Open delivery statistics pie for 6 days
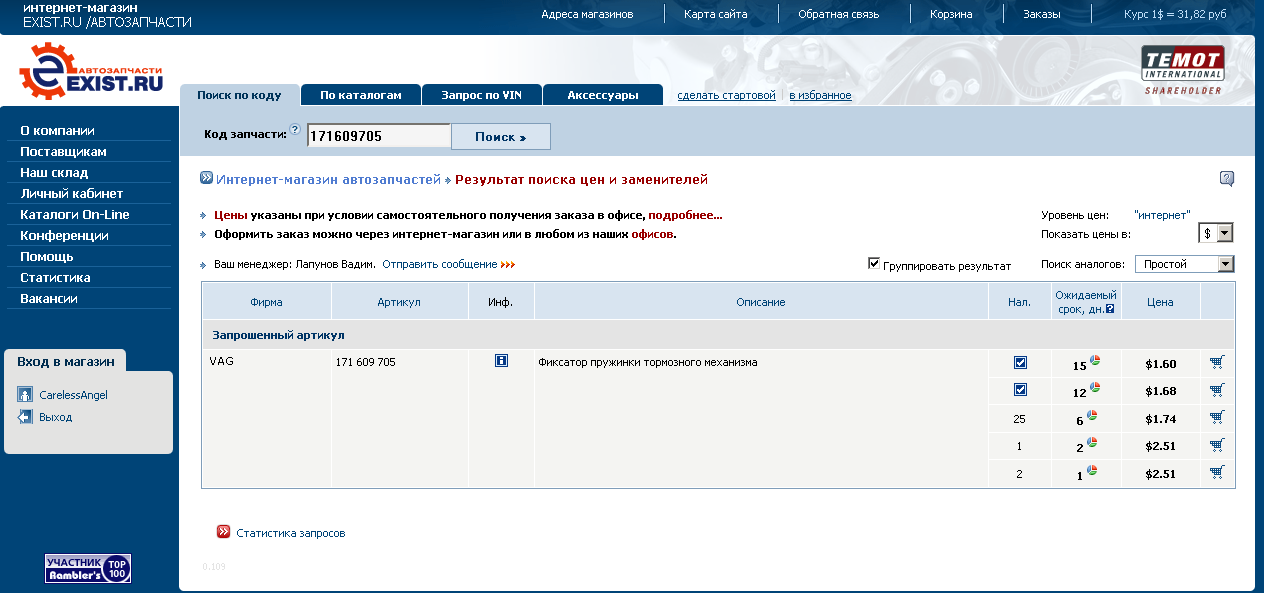 1093,415
